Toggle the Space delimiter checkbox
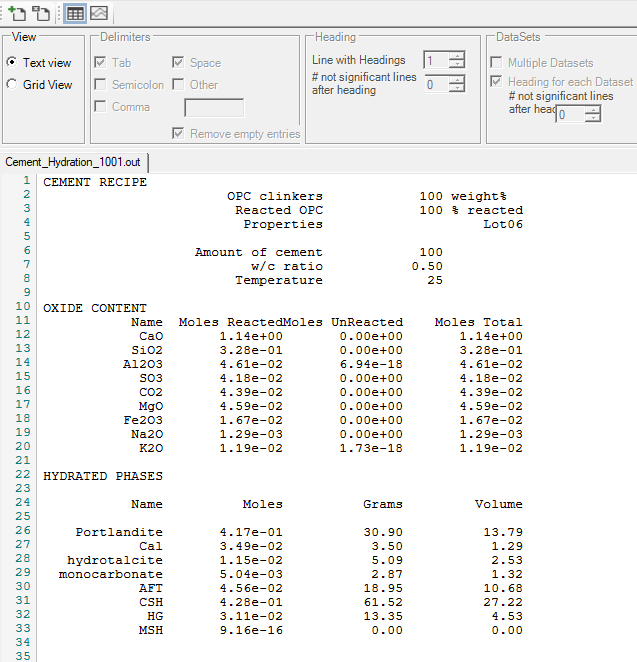The height and width of the screenshot is (662, 637). [179, 63]
